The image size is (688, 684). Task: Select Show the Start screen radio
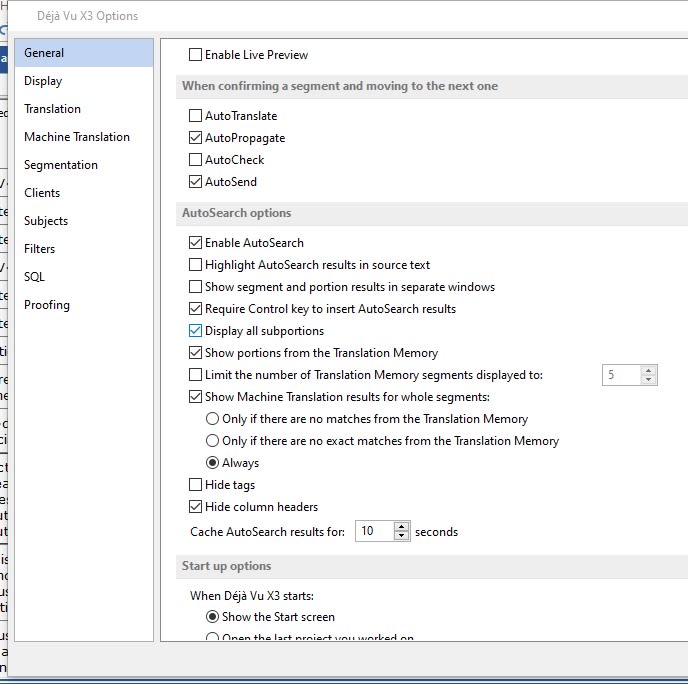coord(212,617)
